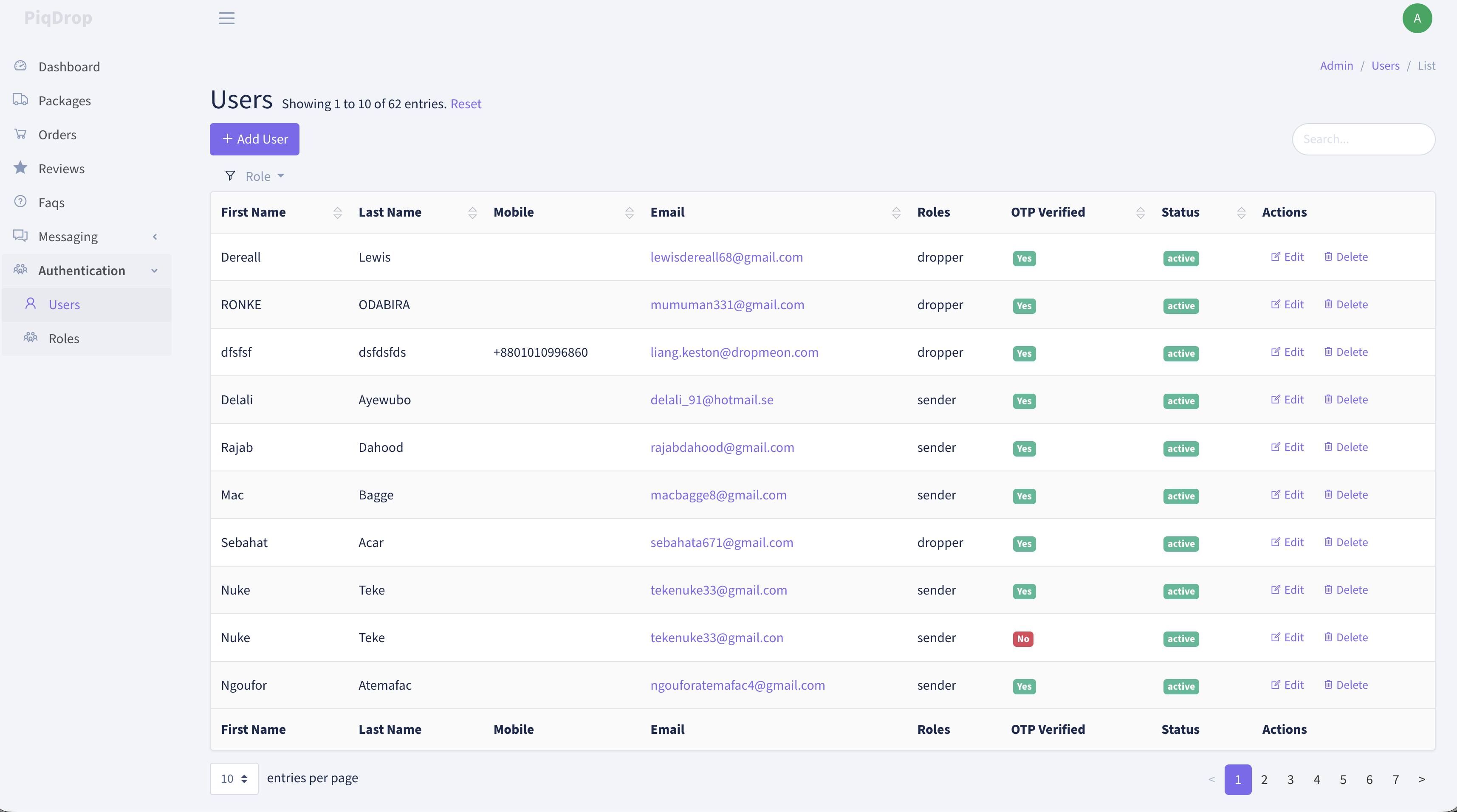The width and height of the screenshot is (1457, 812).
Task: Click the Dashboard gauge icon
Action: [20, 66]
